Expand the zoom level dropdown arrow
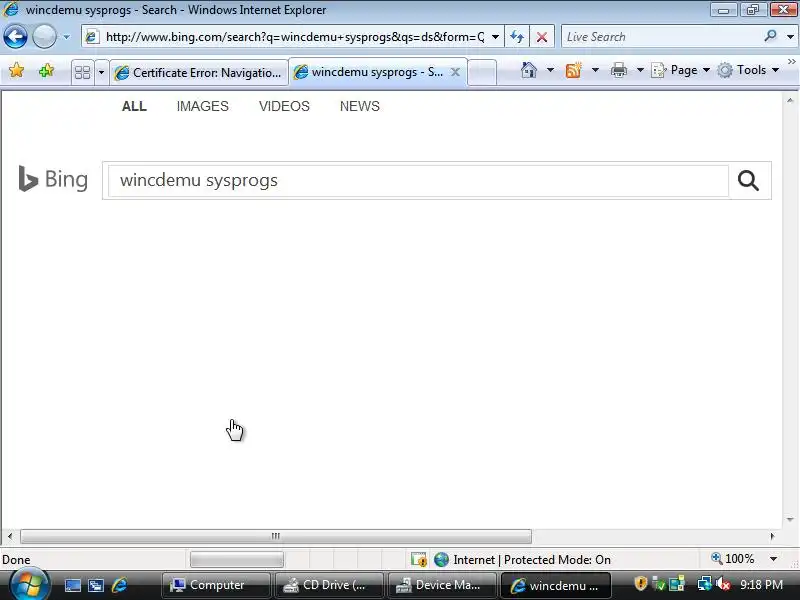This screenshot has height=600, width=800. click(x=773, y=559)
